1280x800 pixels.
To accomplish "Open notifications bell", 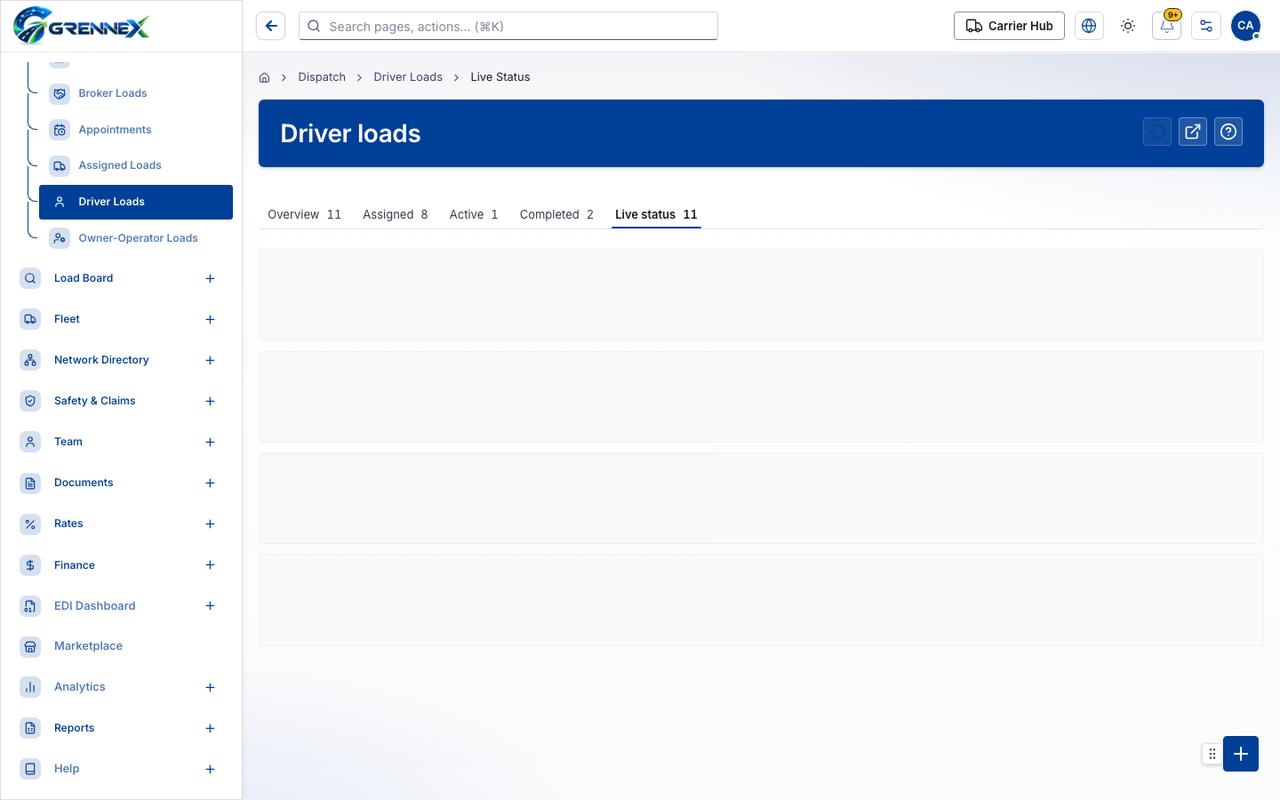I will [x=1167, y=26].
